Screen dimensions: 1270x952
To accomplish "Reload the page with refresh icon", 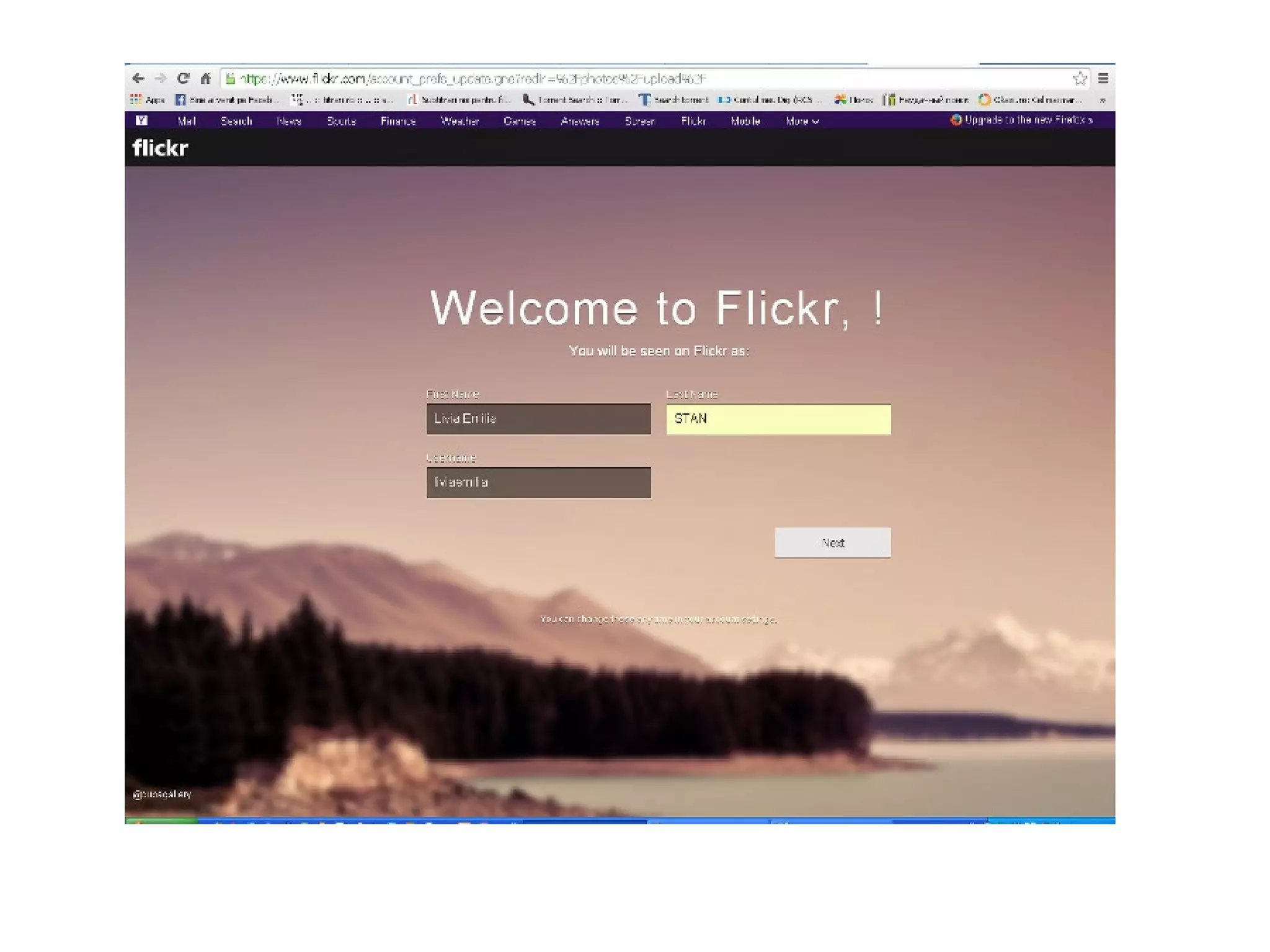I will [x=183, y=78].
